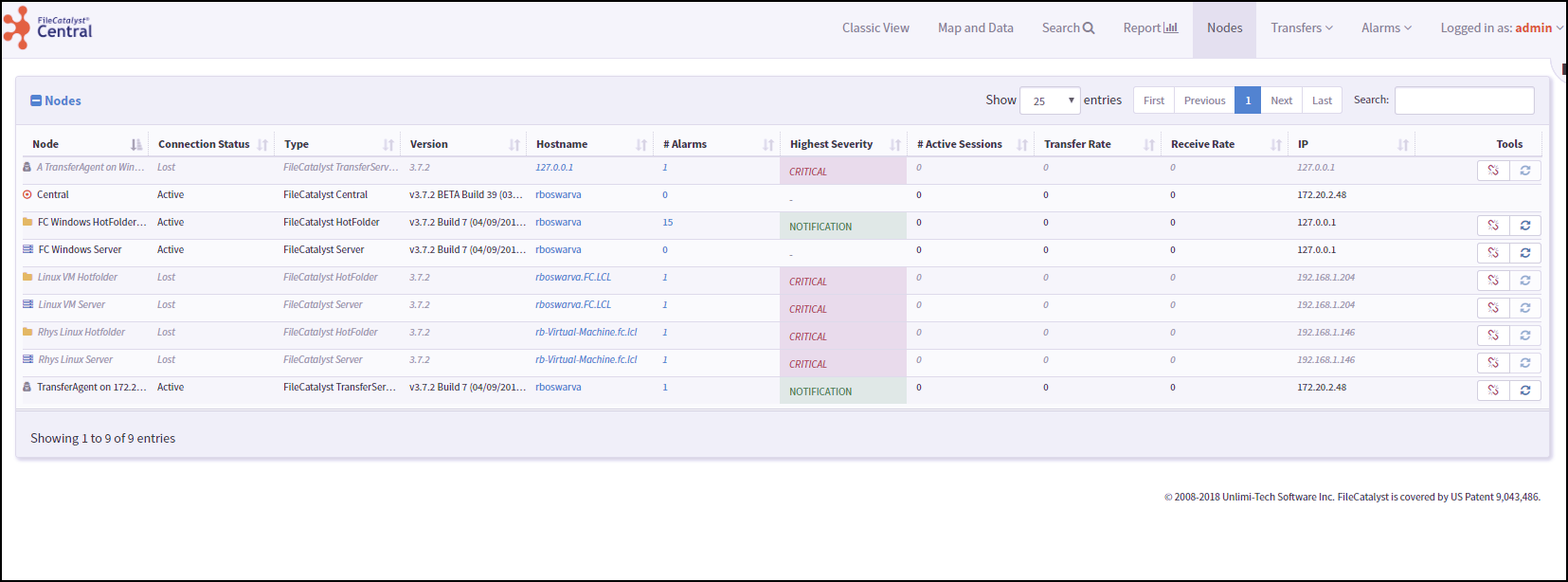The height and width of the screenshot is (582, 1568).
Task: Open the Logged in as admin menu
Action: click(1502, 28)
